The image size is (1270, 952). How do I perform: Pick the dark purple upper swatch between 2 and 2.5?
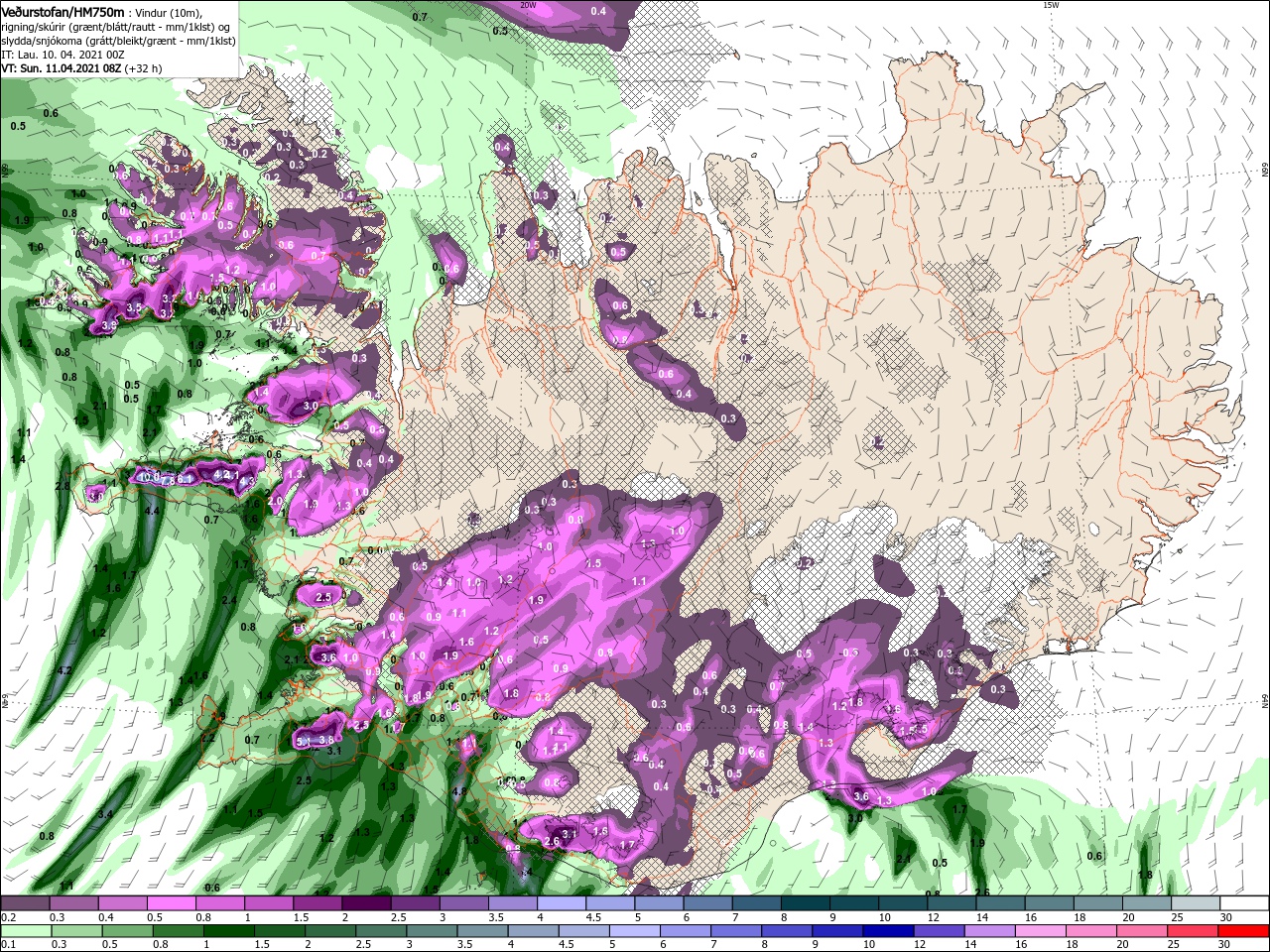(366, 903)
